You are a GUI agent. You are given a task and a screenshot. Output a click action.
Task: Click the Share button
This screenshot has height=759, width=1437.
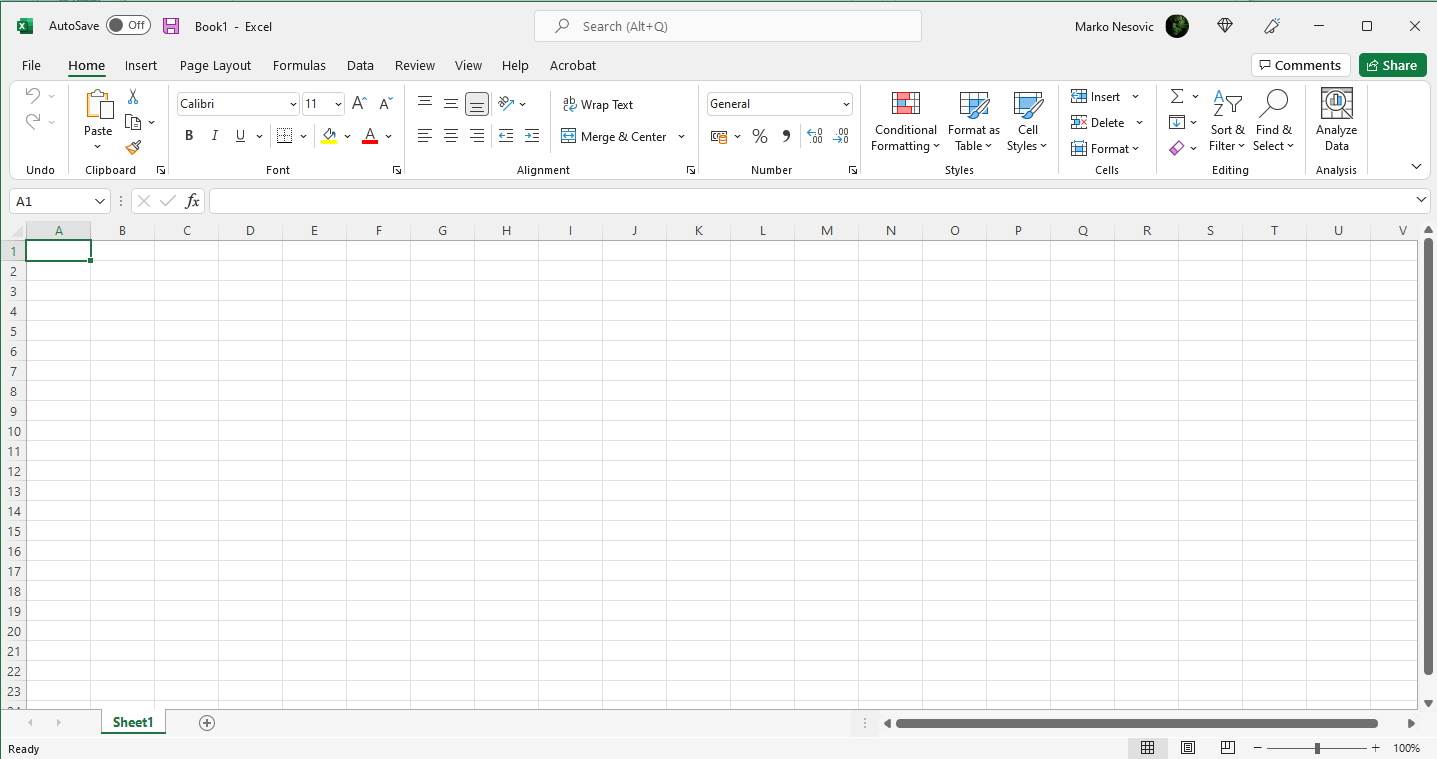(1392, 64)
